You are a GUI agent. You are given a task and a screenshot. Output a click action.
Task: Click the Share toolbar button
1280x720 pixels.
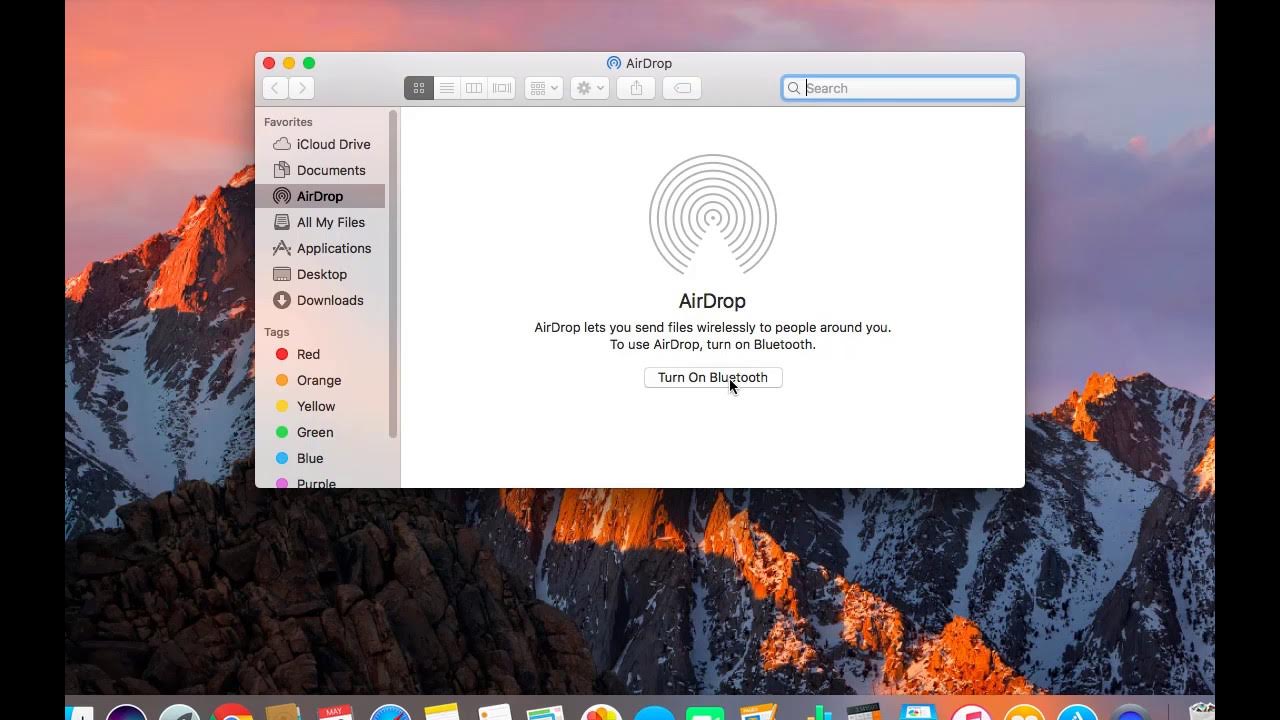(x=636, y=88)
